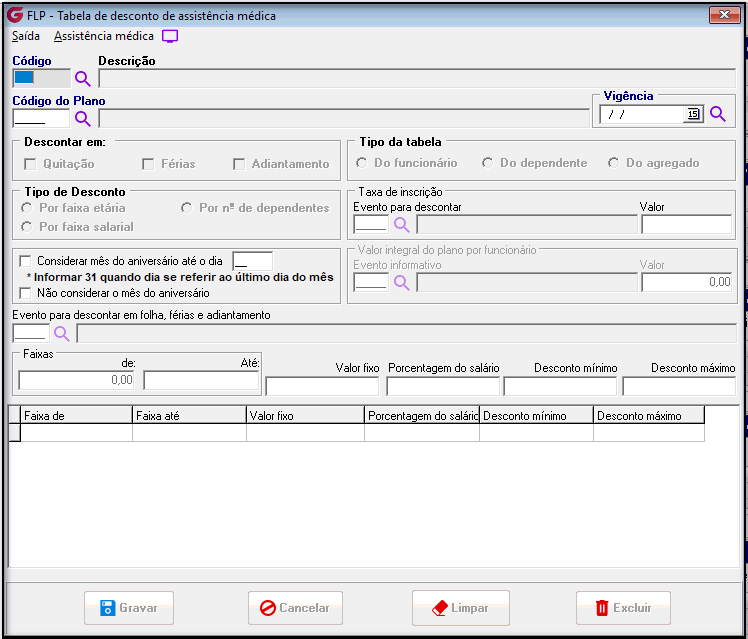748x639 pixels.
Task: Click the Valor fixo input field
Action: (x=322, y=386)
